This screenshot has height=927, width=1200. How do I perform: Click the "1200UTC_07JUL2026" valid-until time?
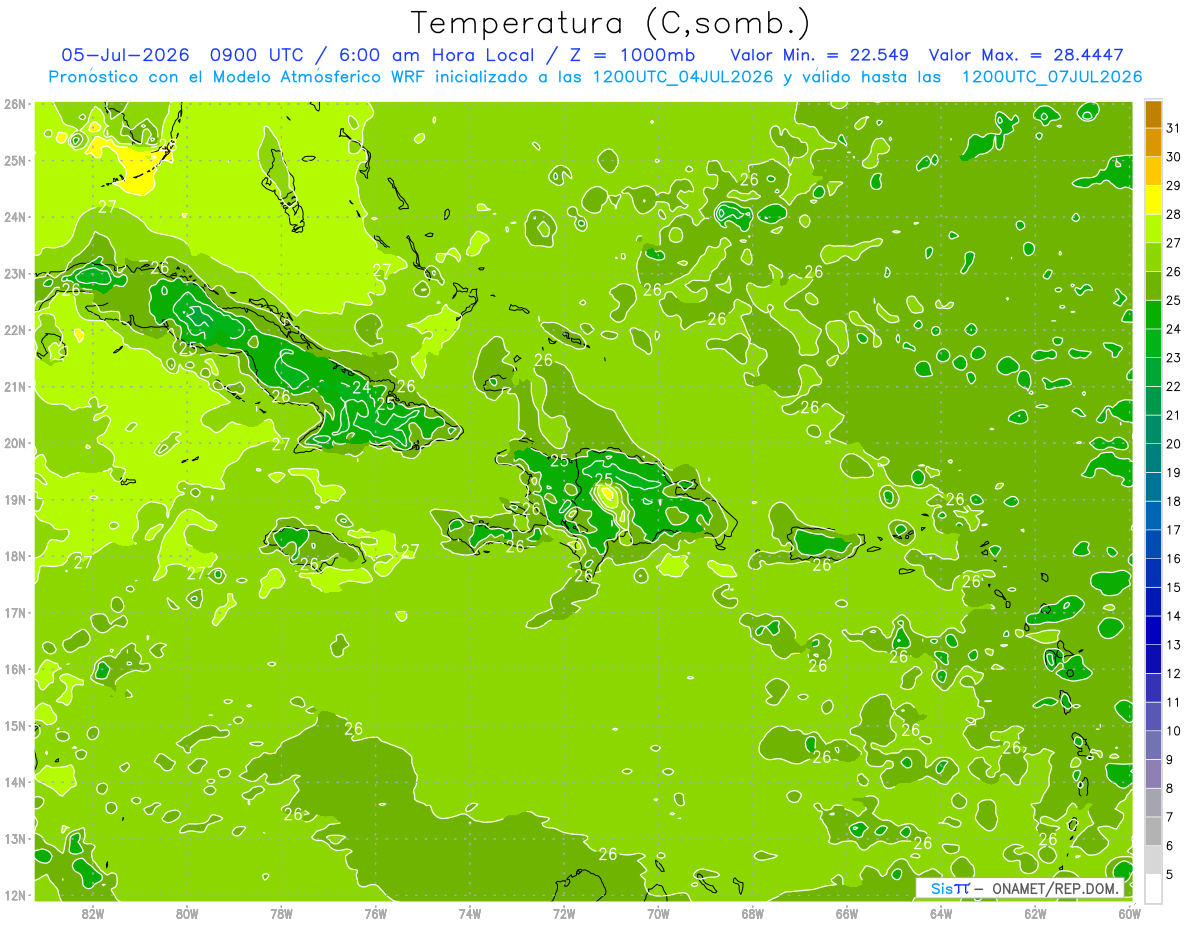(x=1052, y=76)
